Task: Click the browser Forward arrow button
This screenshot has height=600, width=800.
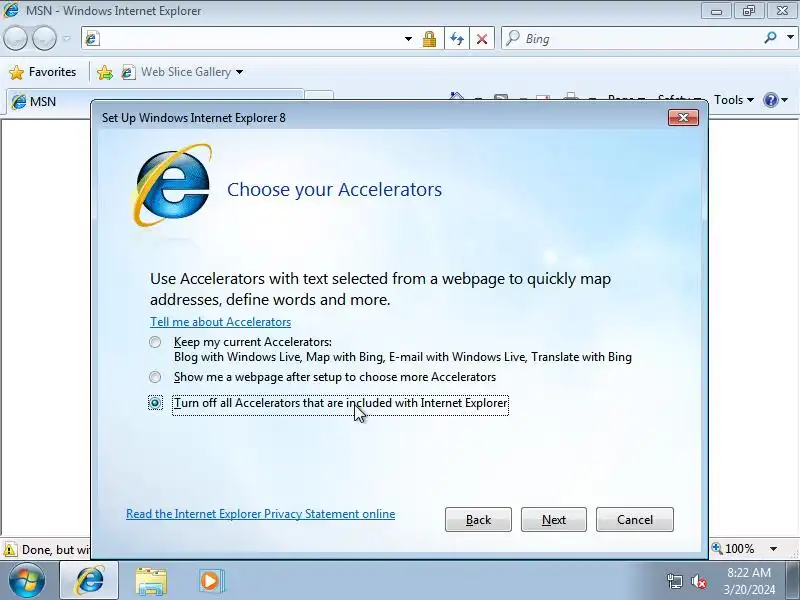Action: (45, 38)
